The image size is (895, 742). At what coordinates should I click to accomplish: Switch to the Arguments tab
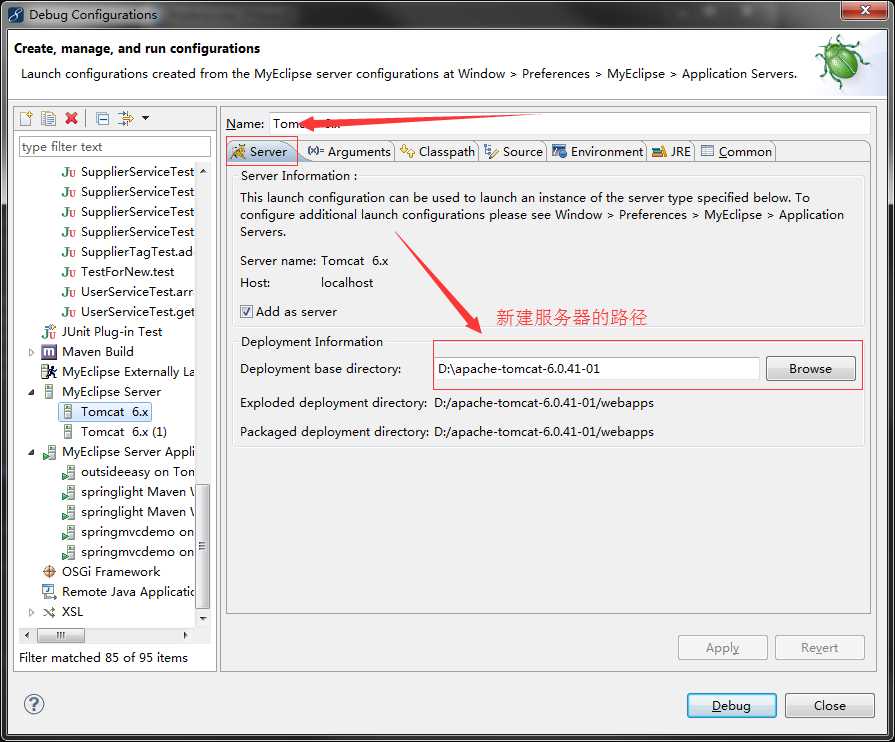[349, 151]
